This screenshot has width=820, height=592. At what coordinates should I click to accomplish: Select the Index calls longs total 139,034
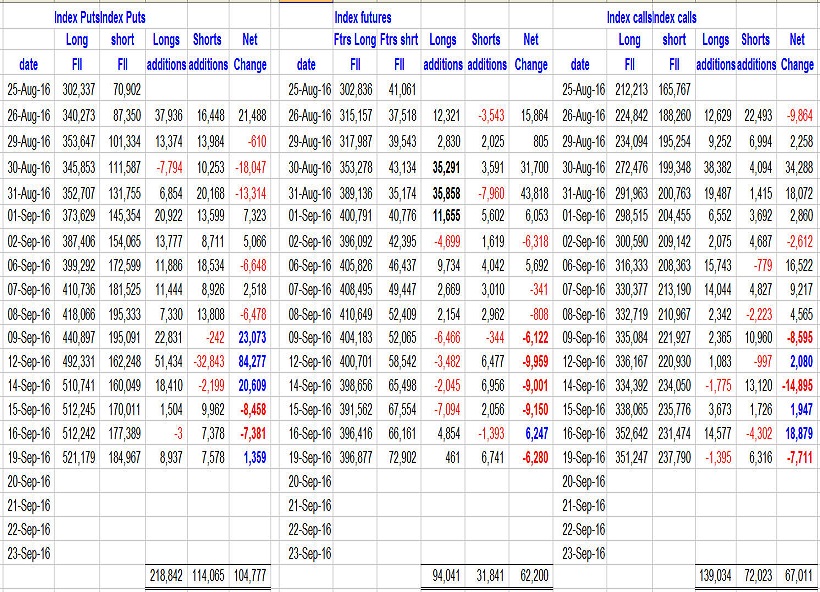point(715,576)
